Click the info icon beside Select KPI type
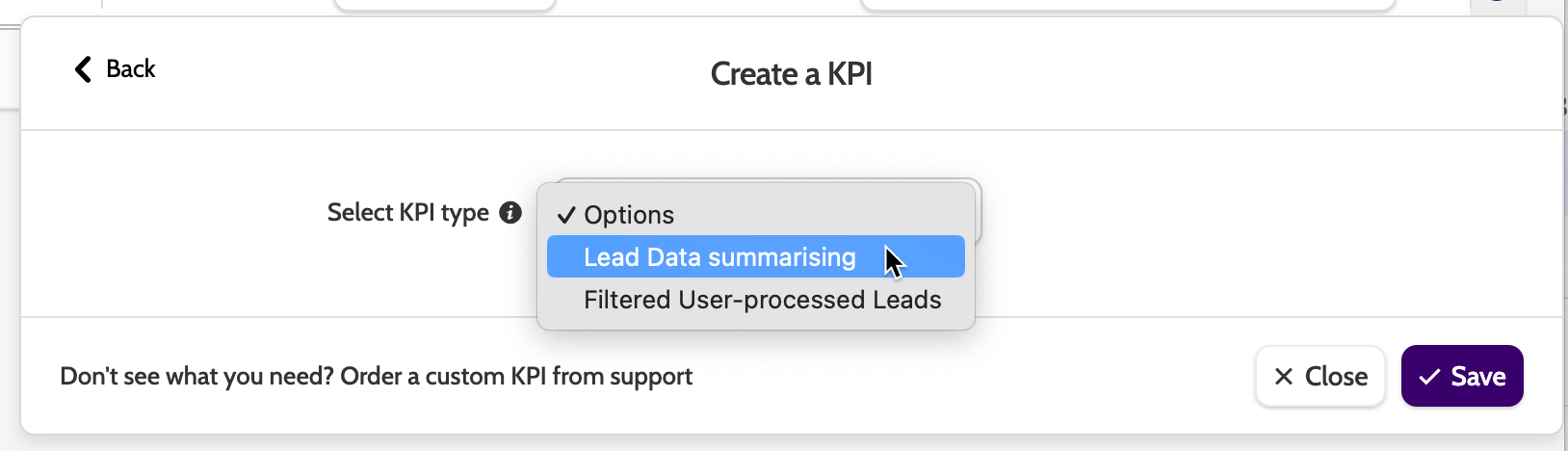 coord(510,213)
